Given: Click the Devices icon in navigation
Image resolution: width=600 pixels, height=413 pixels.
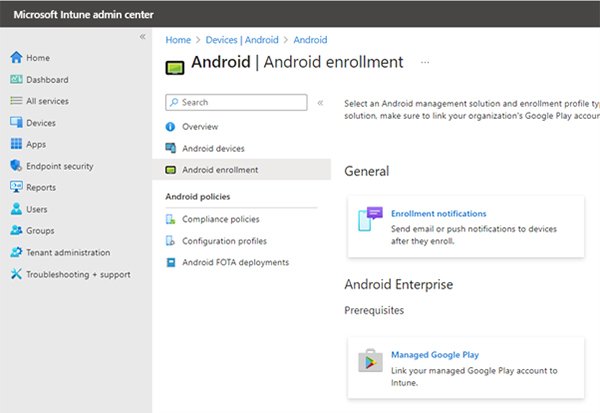Looking at the screenshot, I should pos(16,123).
